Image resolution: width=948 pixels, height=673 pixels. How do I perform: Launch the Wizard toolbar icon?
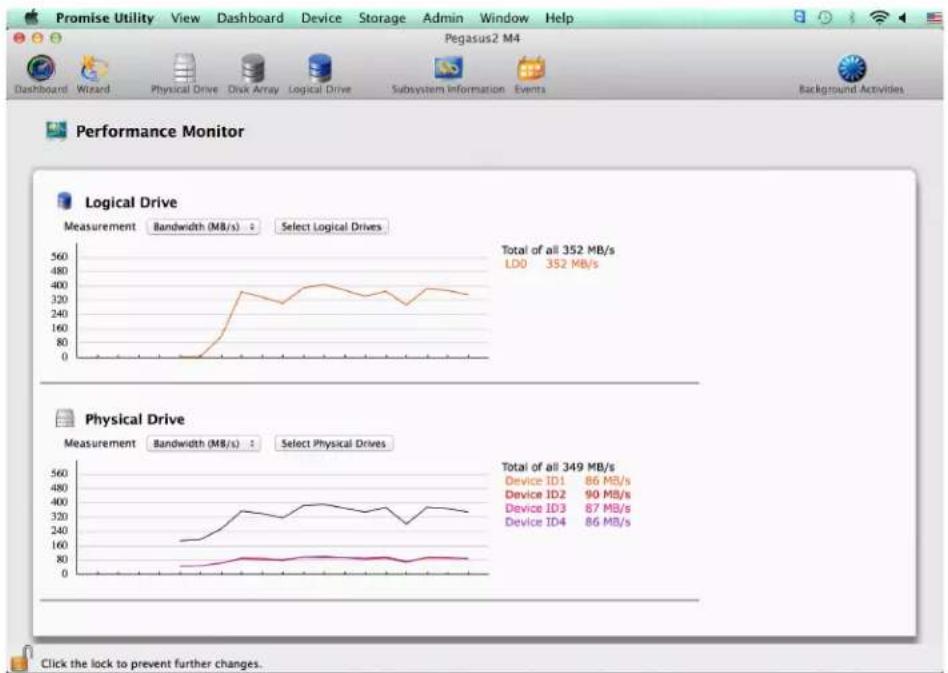coord(94,68)
